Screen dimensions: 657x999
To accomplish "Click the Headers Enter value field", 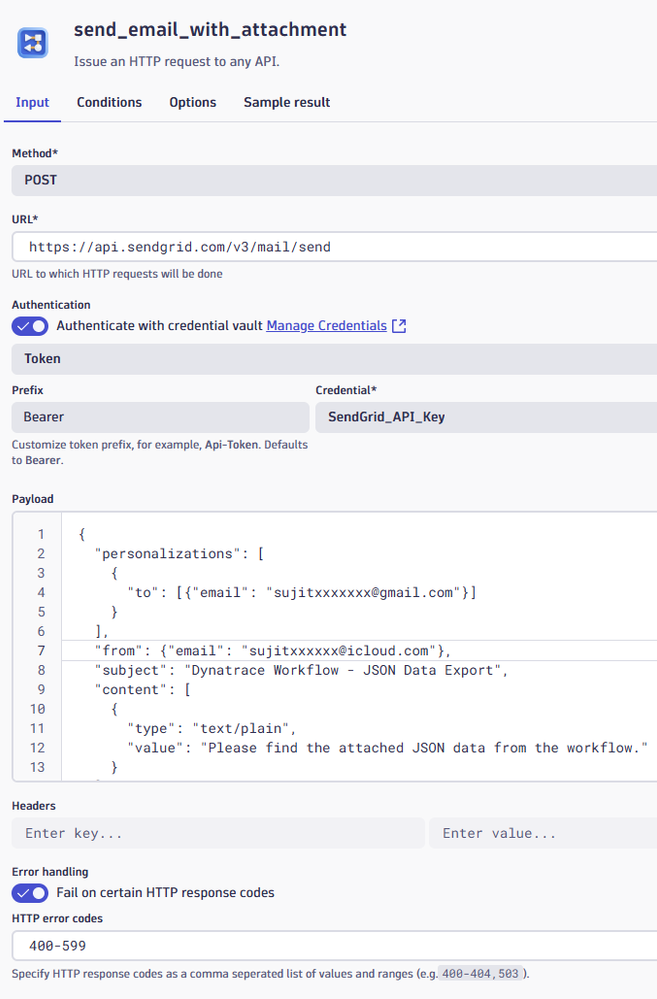I will click(543, 833).
